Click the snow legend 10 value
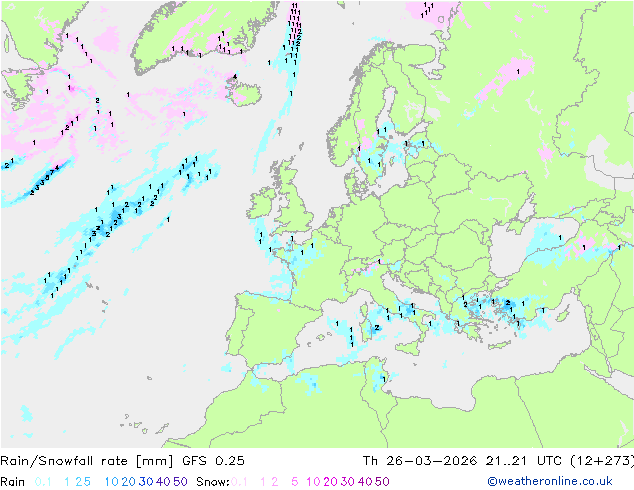Screen dimensions: 634x490 point(313,482)
